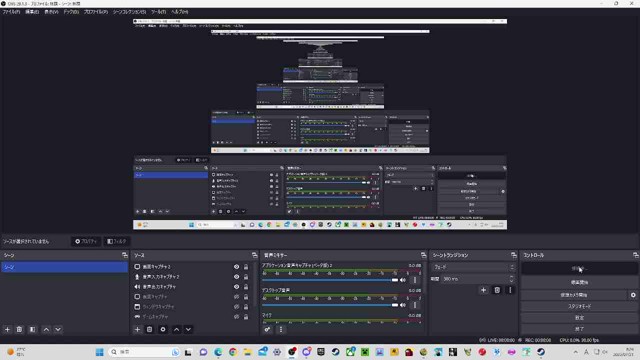The image size is (640, 360).
Task: Toggle visibility of 音声出力キャプチャ source
Action: point(236,287)
